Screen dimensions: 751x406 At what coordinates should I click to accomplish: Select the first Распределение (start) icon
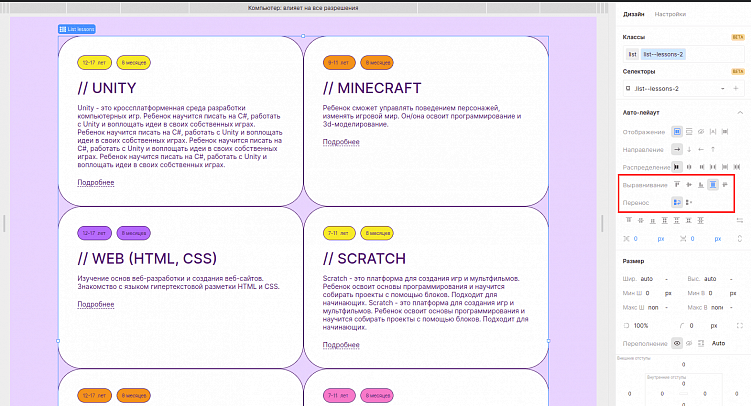point(677,167)
